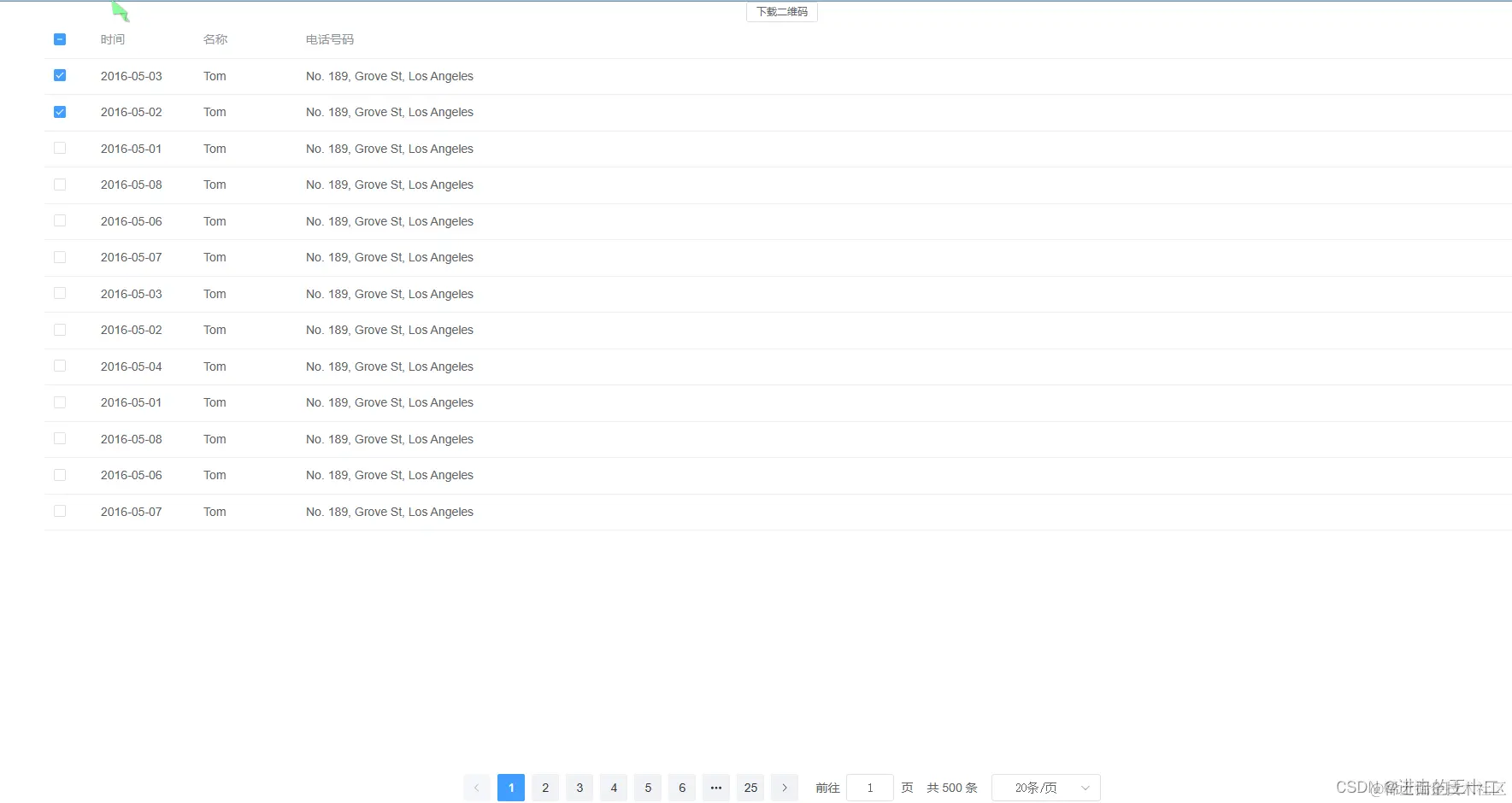1512x803 pixels.
Task: Select page 1 in pagination
Action: tap(511, 788)
